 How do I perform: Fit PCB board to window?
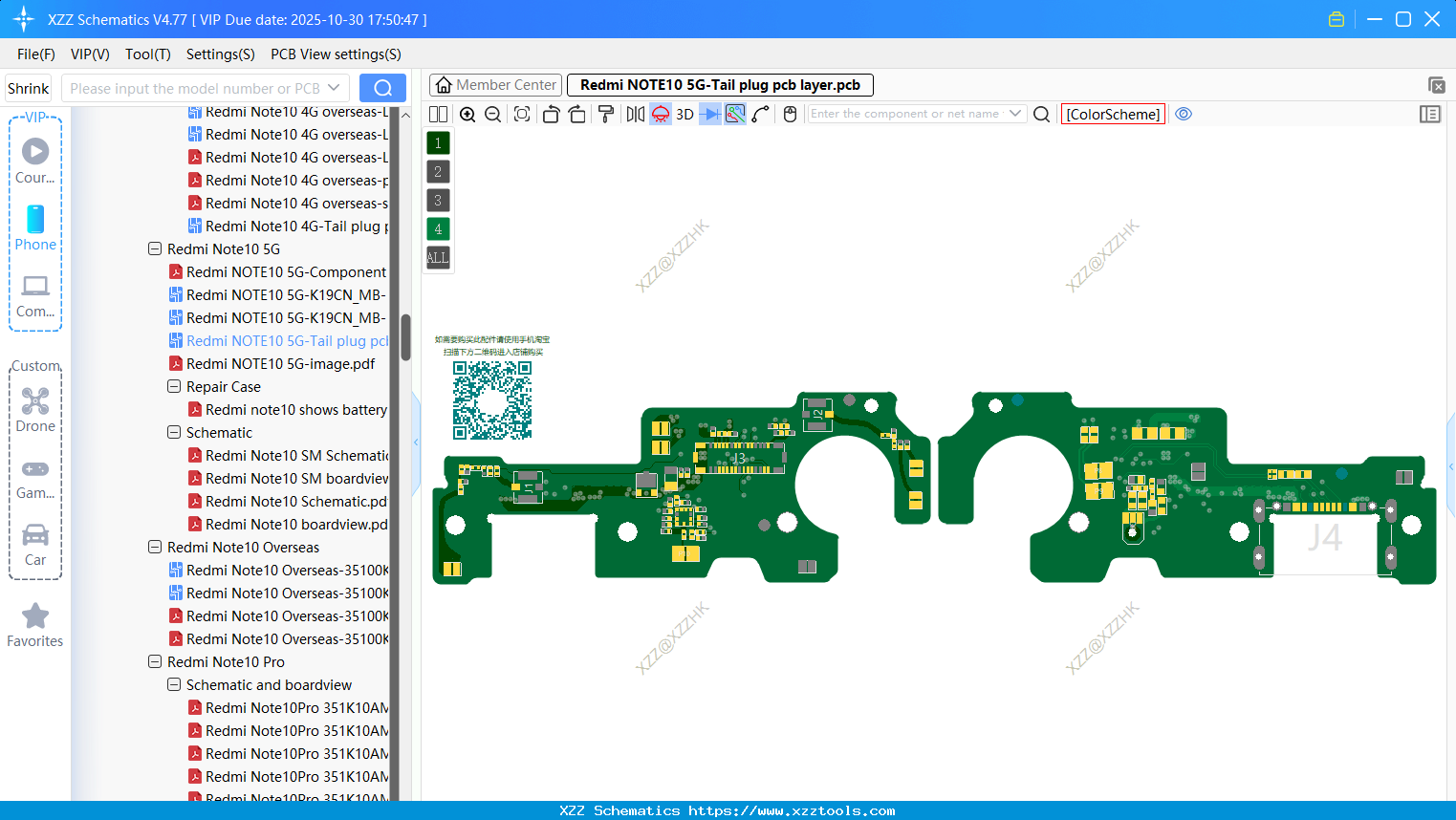tap(522, 115)
